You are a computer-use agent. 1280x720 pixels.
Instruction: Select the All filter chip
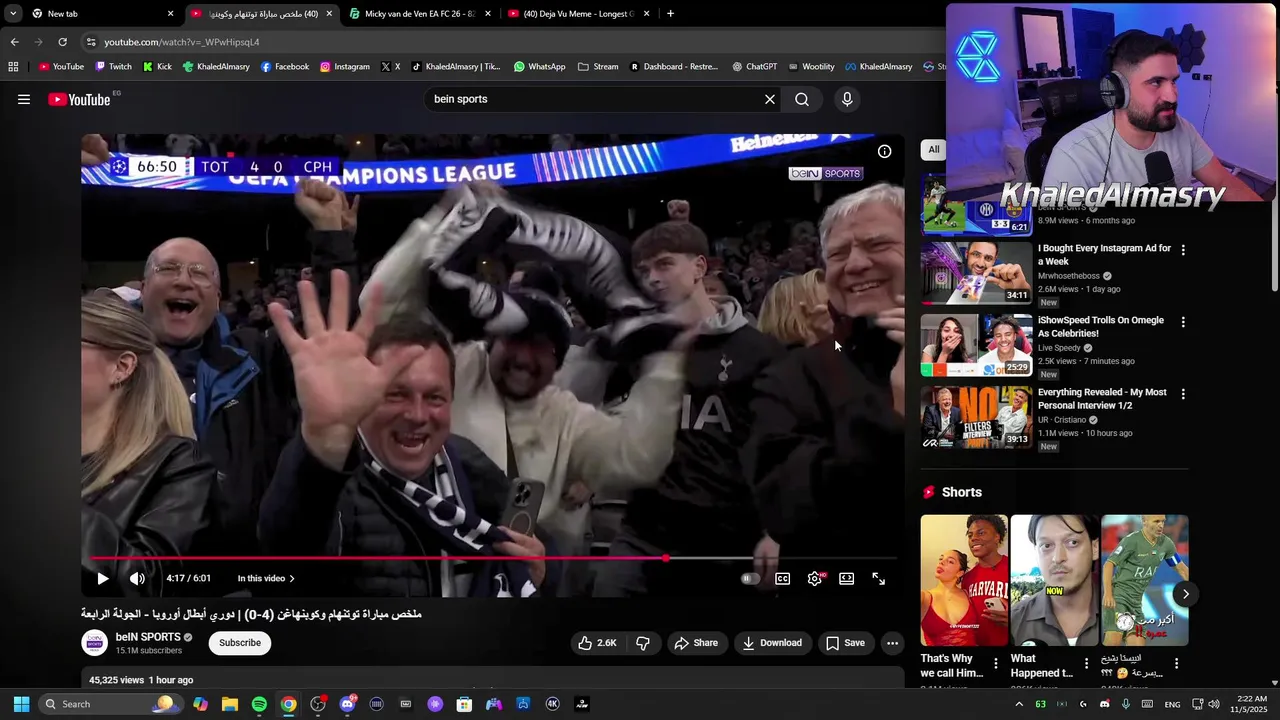[933, 150]
